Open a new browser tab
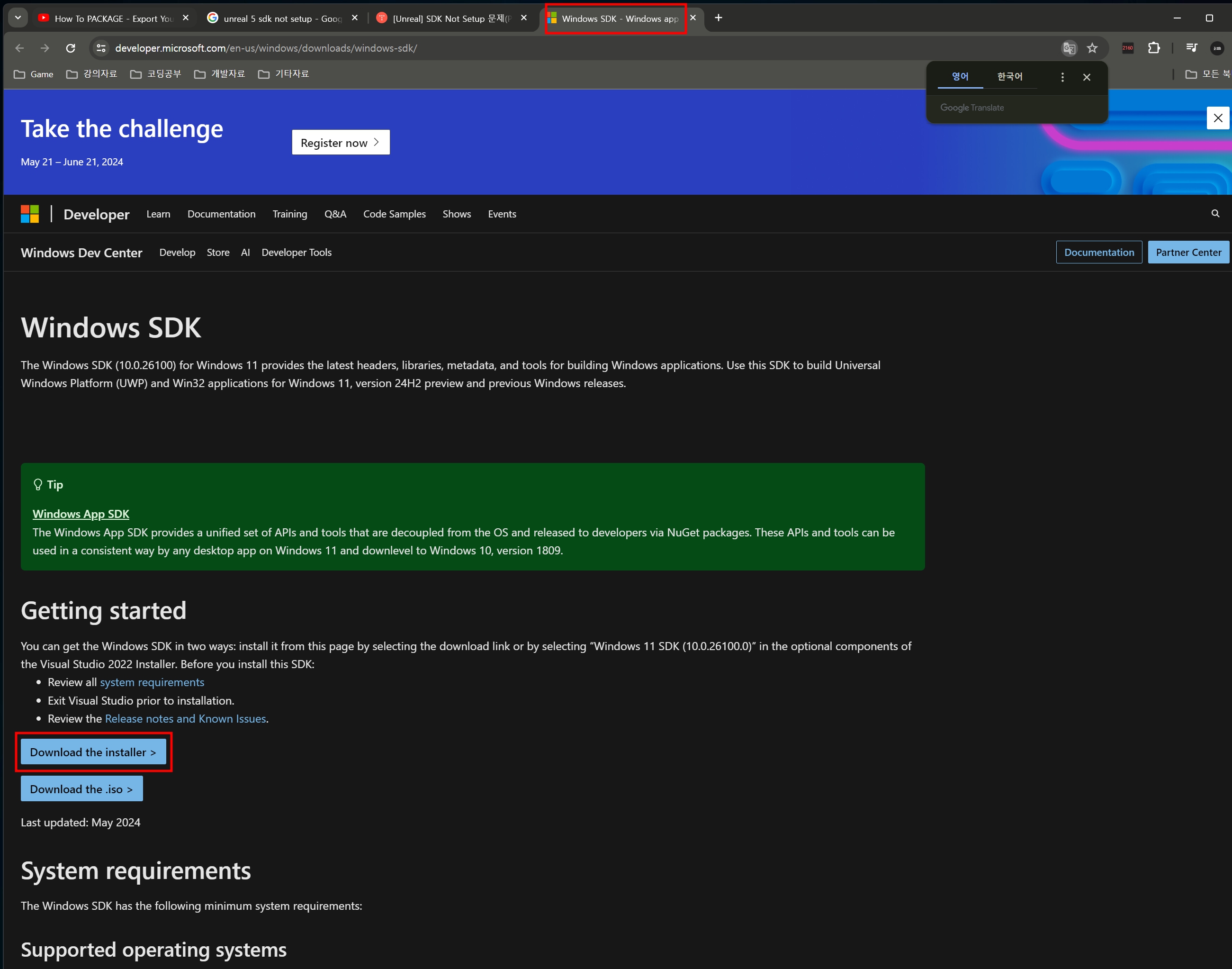Screen dimensions: 1232x969 [719, 18]
